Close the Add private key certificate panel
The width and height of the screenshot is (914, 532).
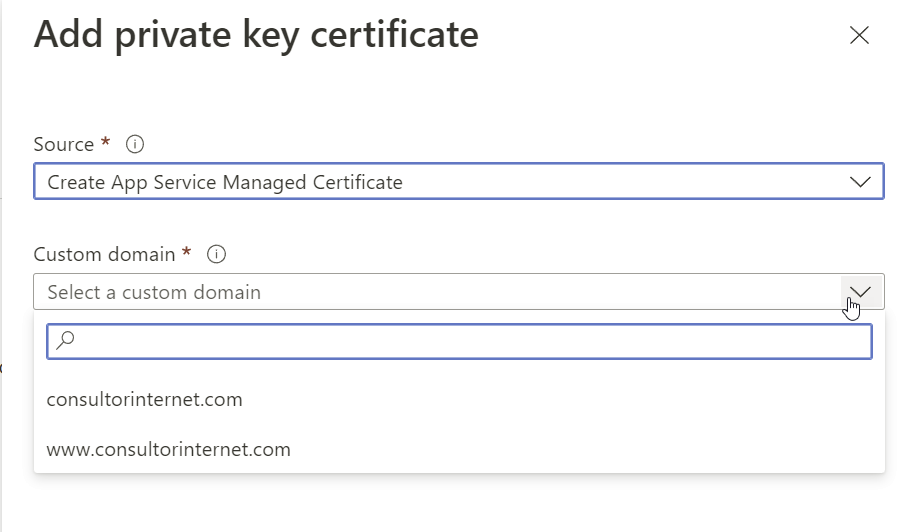point(859,36)
